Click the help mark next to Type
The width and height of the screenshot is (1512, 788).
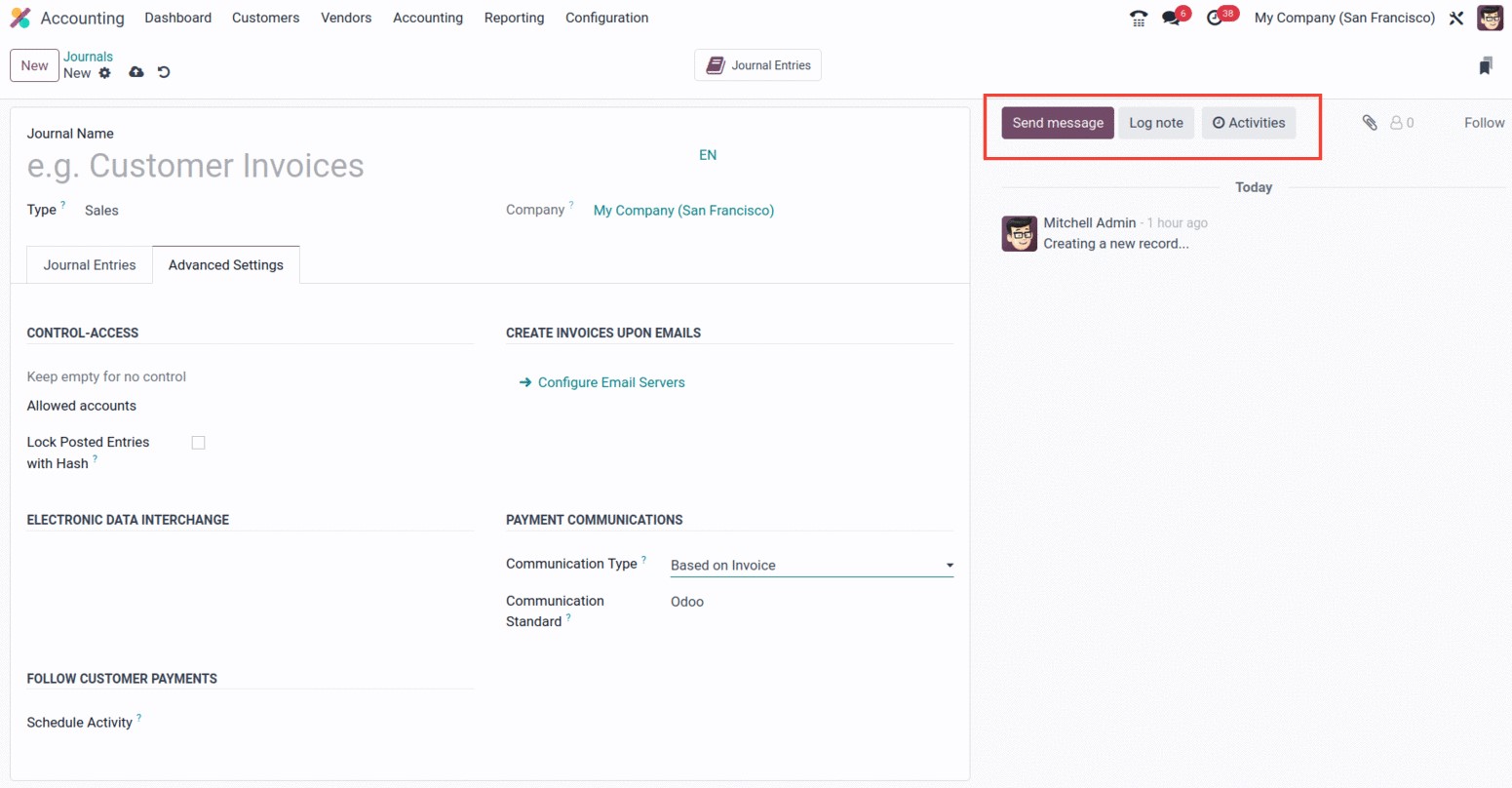63,205
